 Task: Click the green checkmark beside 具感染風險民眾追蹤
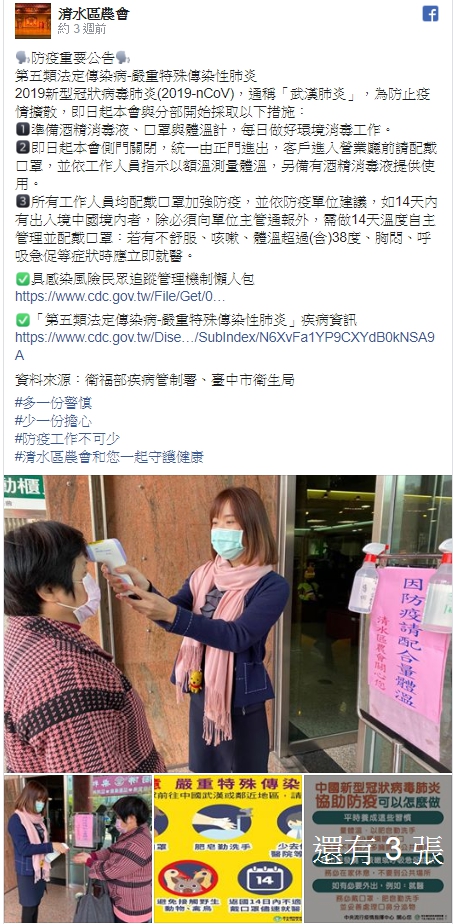22,279
